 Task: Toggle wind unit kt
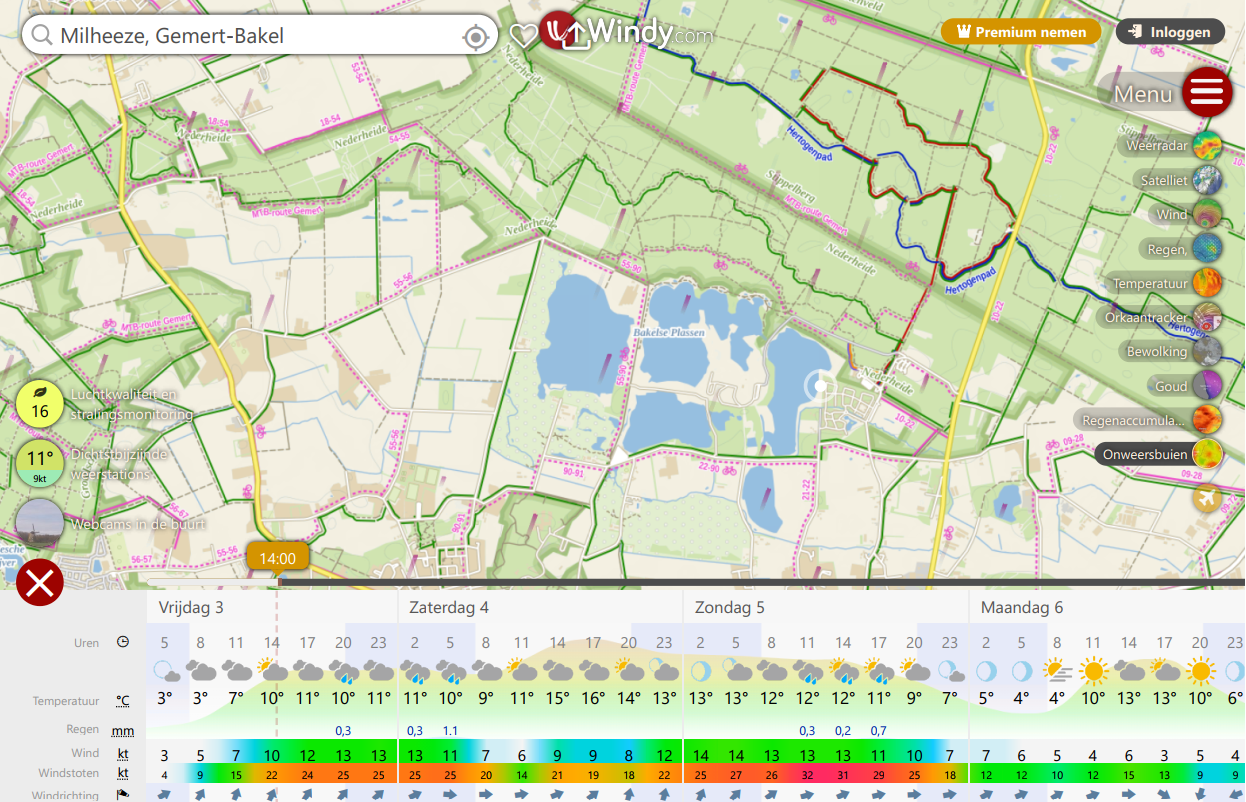(123, 754)
